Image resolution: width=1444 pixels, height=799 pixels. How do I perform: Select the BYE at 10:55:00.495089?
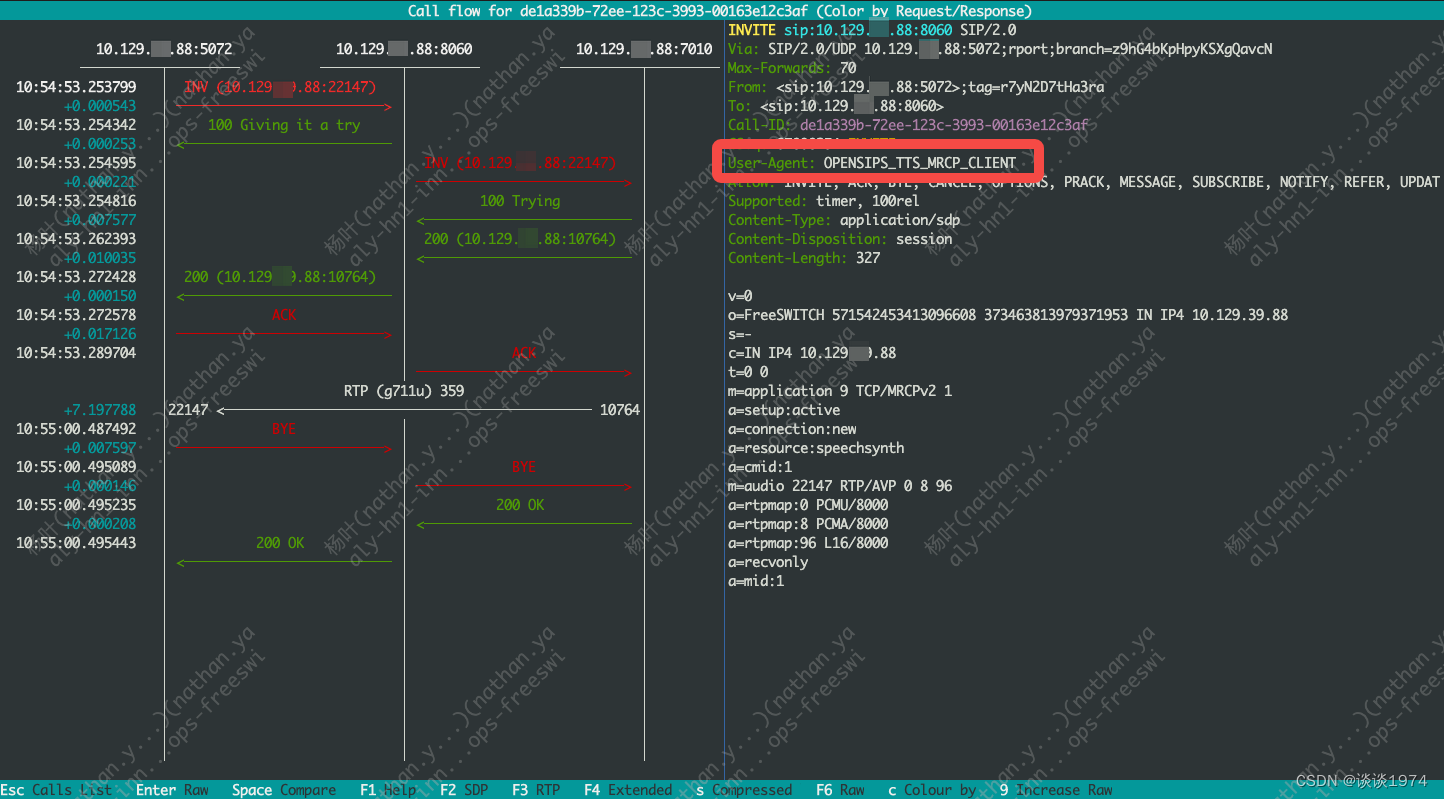click(524, 467)
